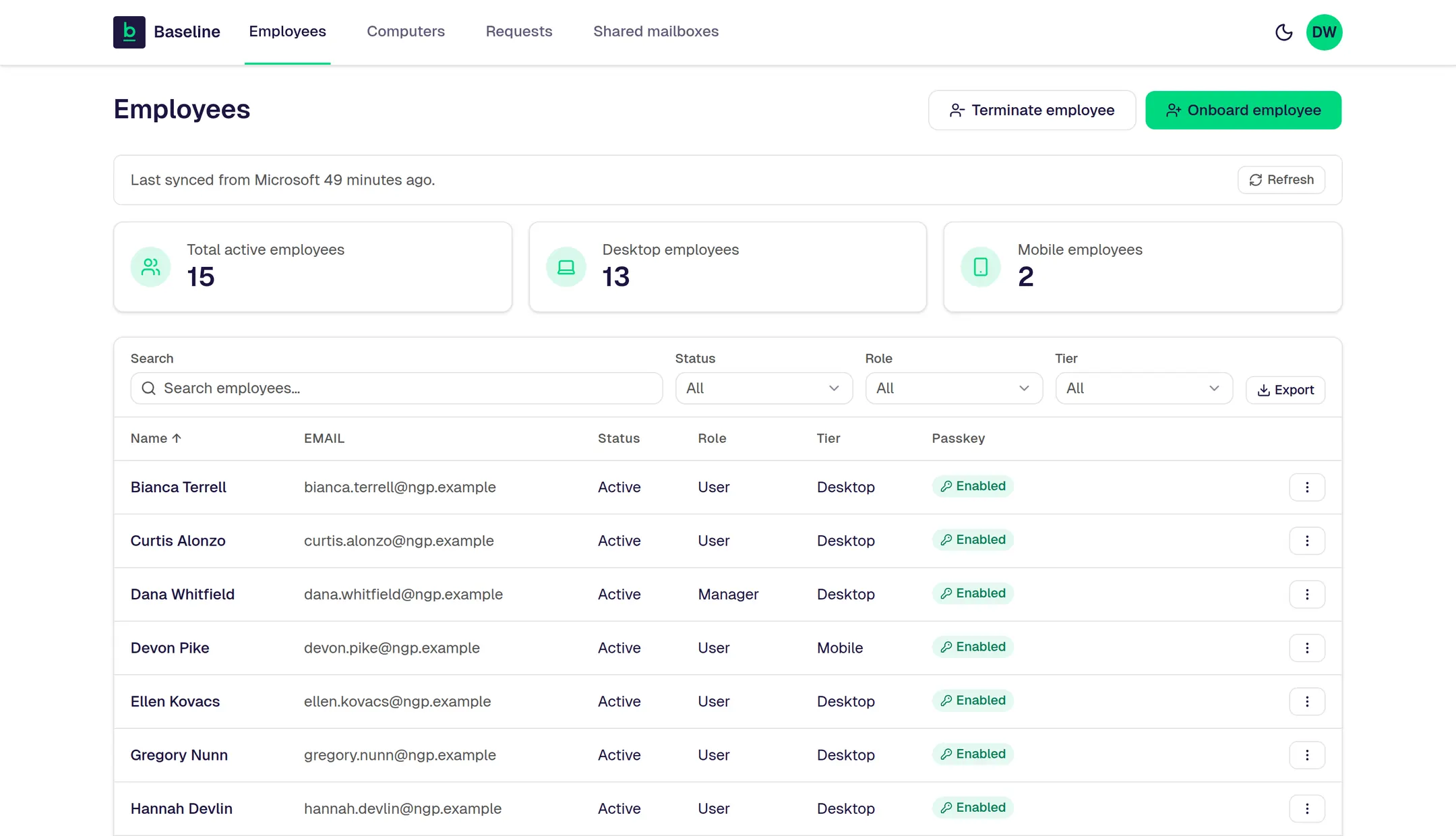Go to the Requests tab
This screenshot has height=836, width=1456.
coord(519,32)
